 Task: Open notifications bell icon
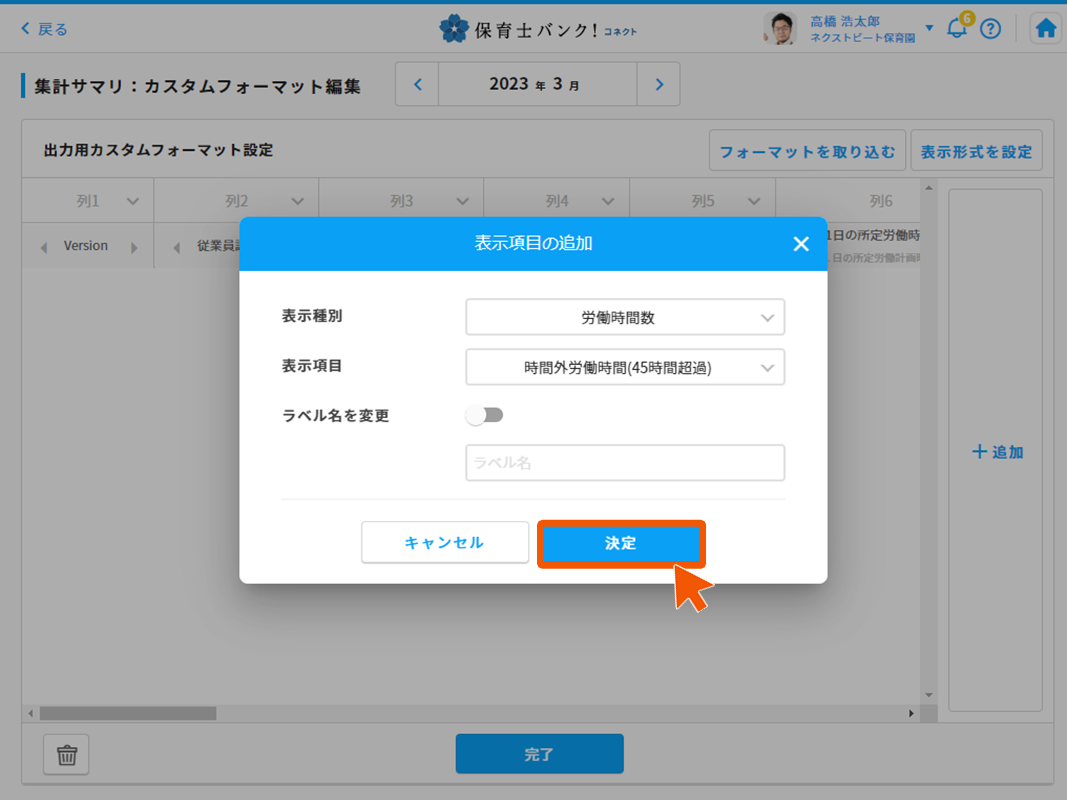(957, 29)
